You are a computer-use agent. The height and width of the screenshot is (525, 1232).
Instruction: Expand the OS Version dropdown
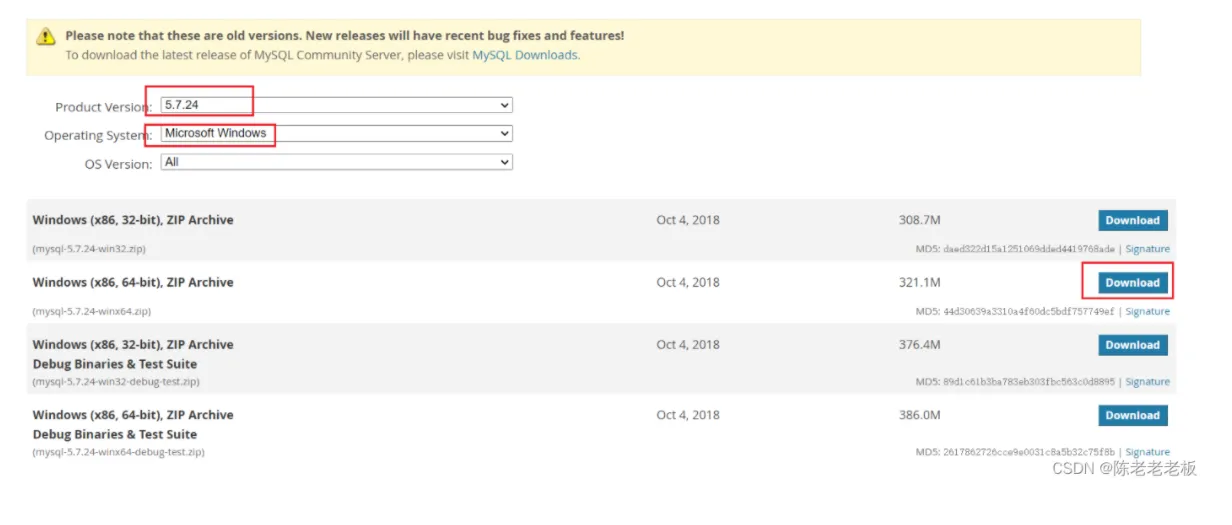pyautogui.click(x=336, y=162)
